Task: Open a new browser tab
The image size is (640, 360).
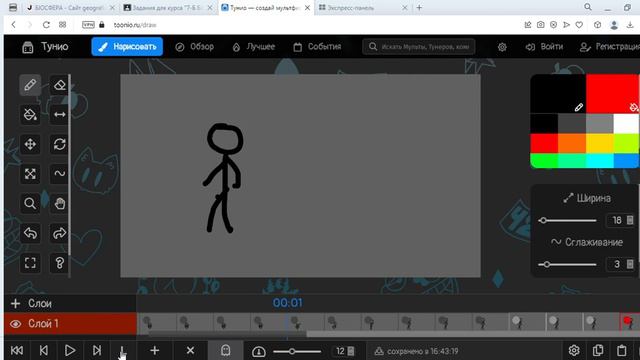Action: point(419,7)
